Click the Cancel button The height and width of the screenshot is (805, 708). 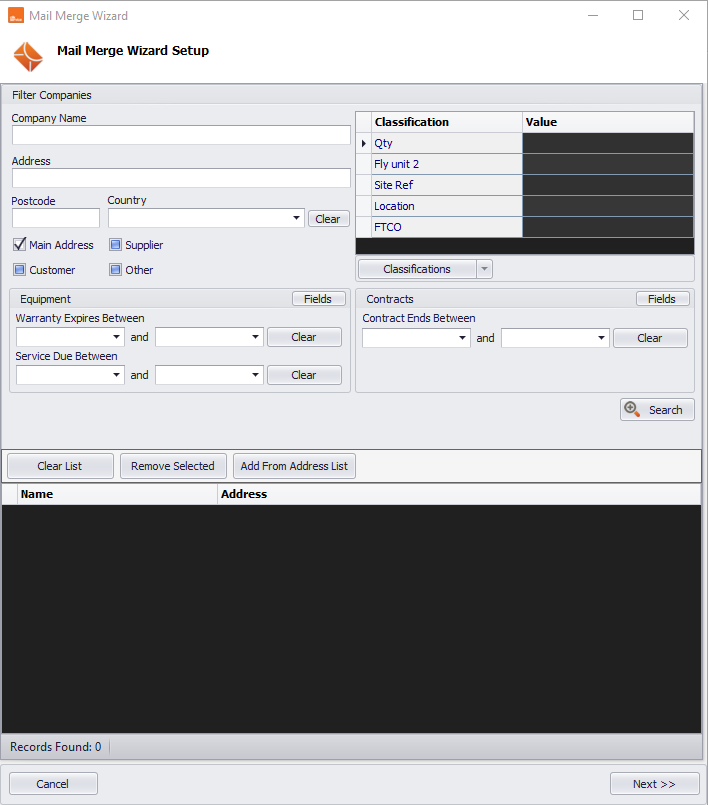53,783
